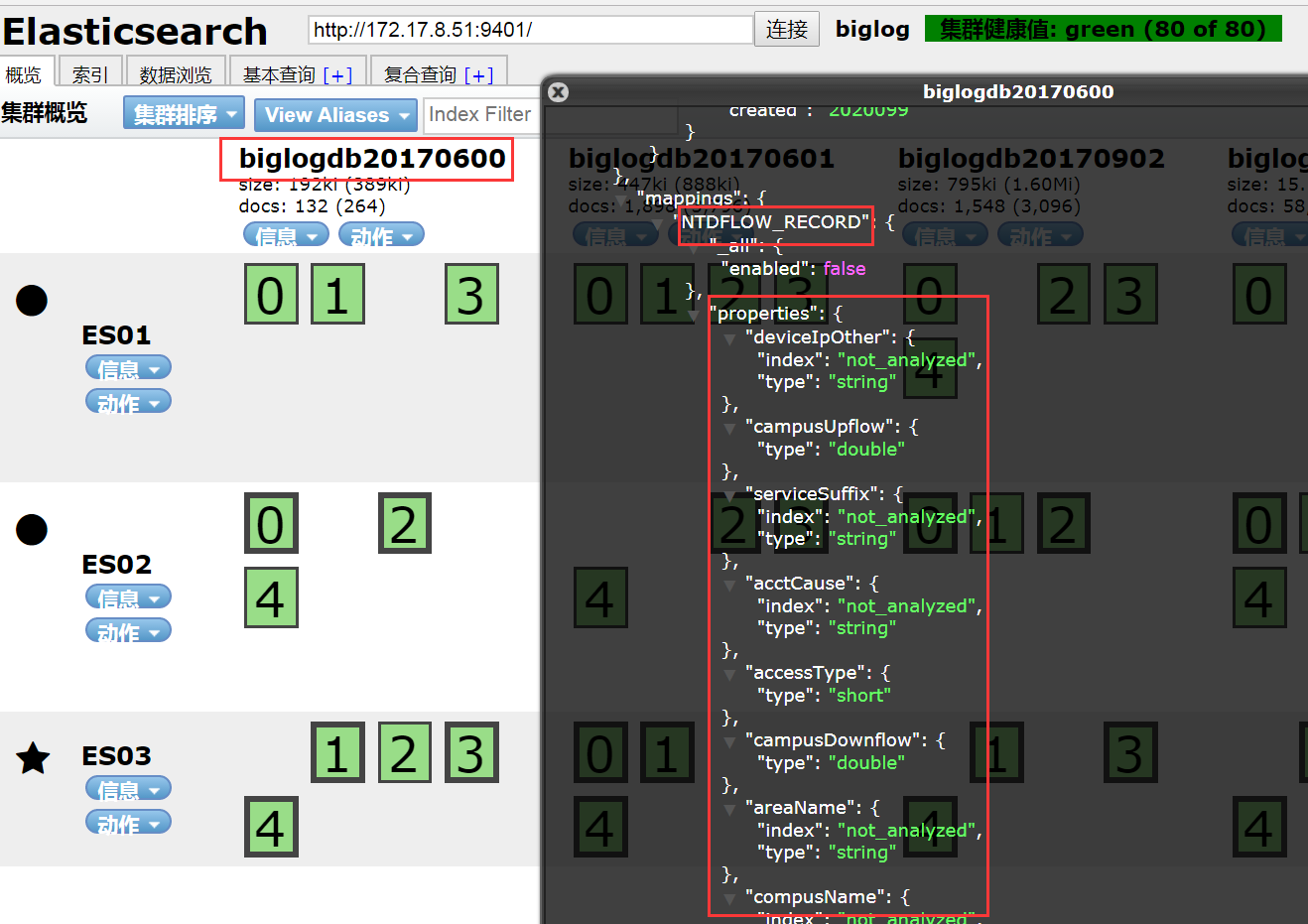
Task: Click into the Index Filter field
Action: coord(483,114)
